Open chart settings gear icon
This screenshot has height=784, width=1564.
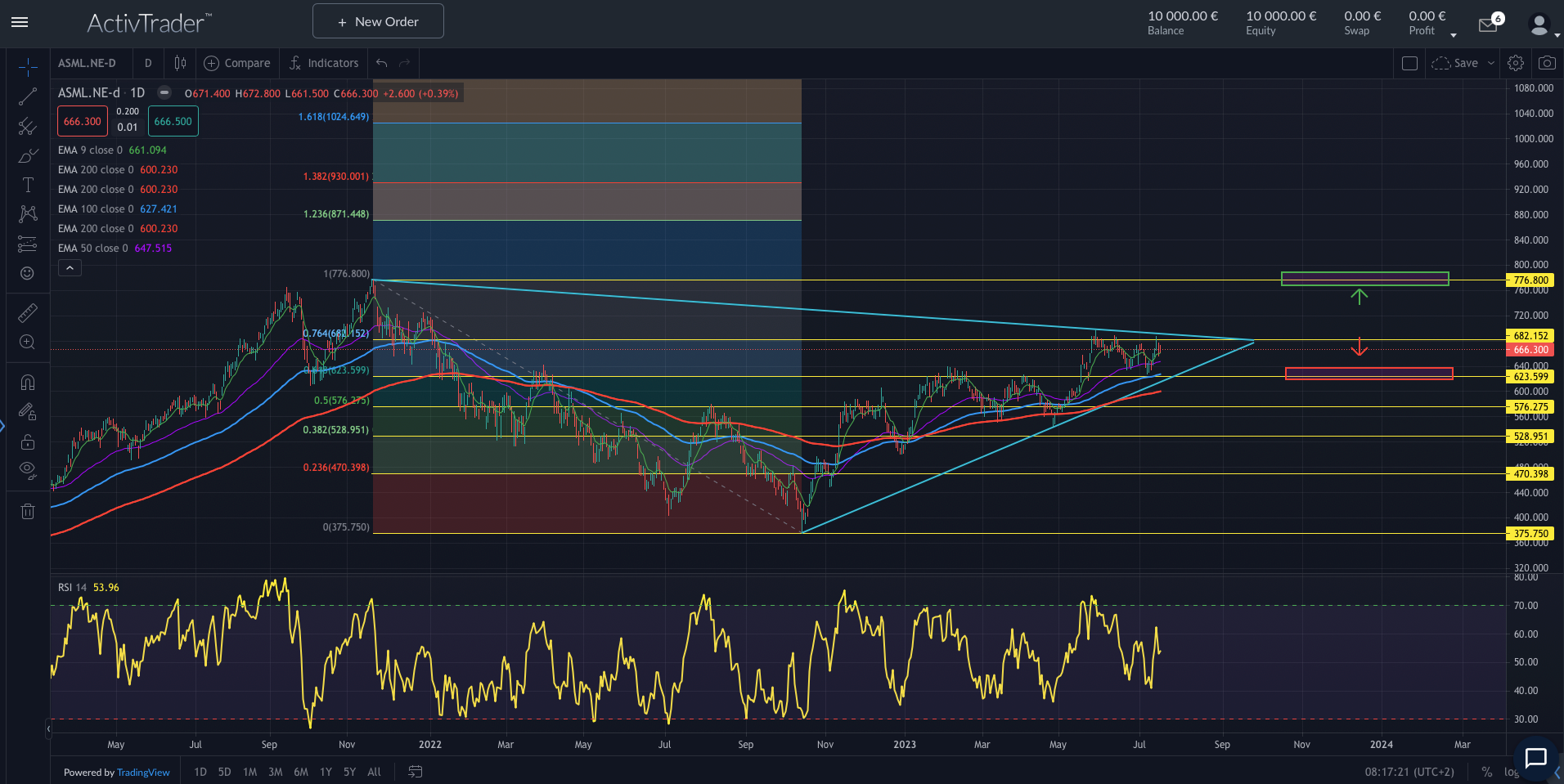coord(1515,63)
